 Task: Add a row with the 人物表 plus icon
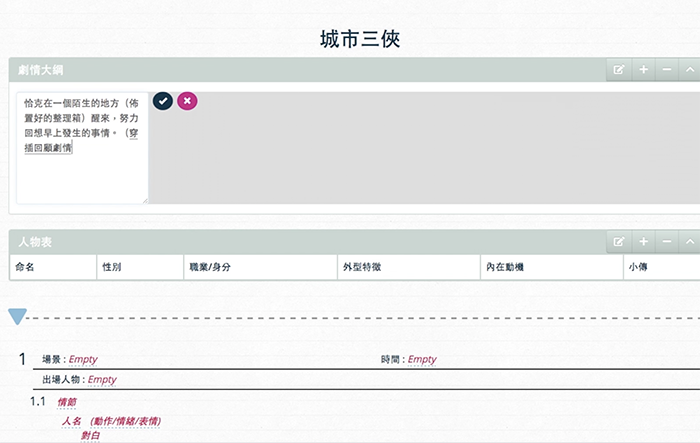[x=643, y=241]
